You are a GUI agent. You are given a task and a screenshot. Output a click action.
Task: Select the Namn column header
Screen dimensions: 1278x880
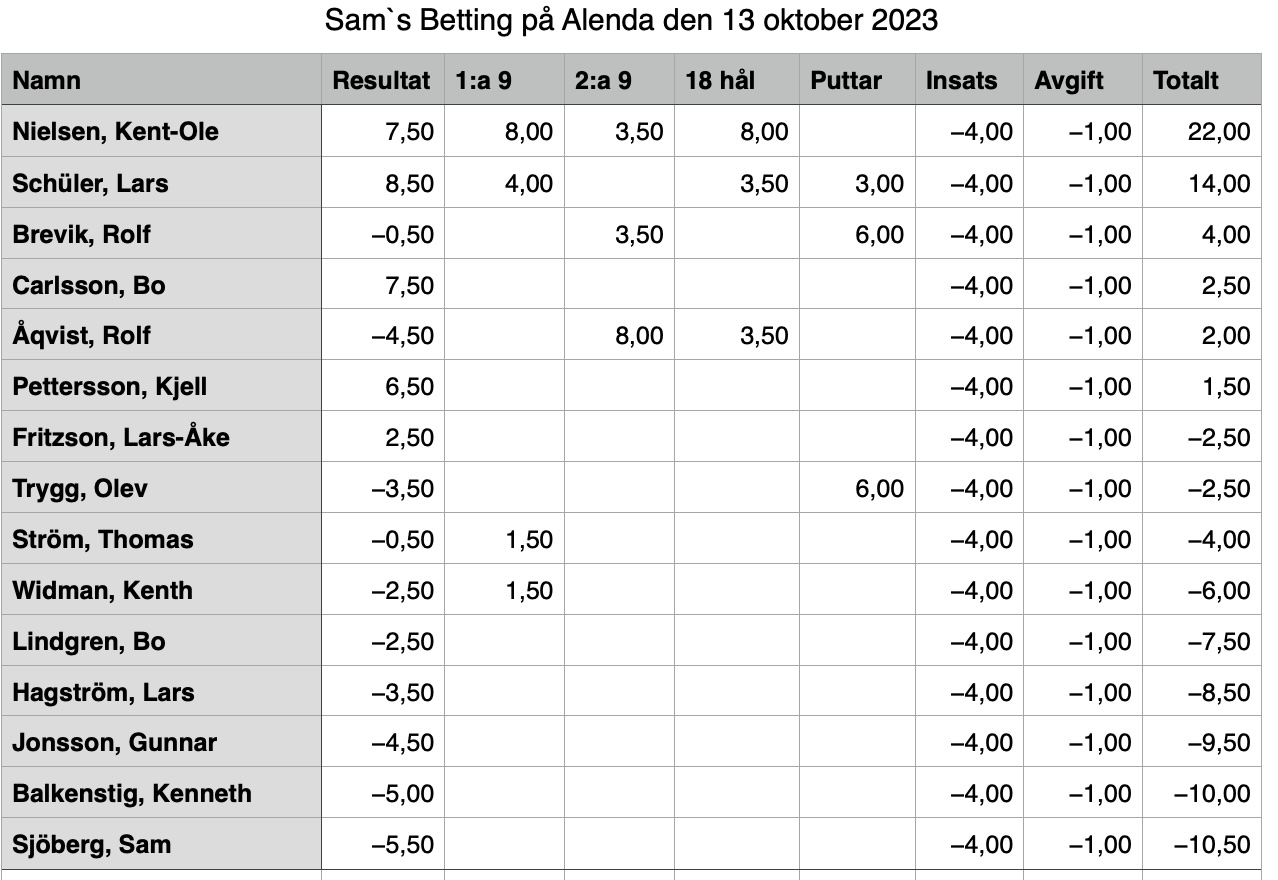click(161, 80)
